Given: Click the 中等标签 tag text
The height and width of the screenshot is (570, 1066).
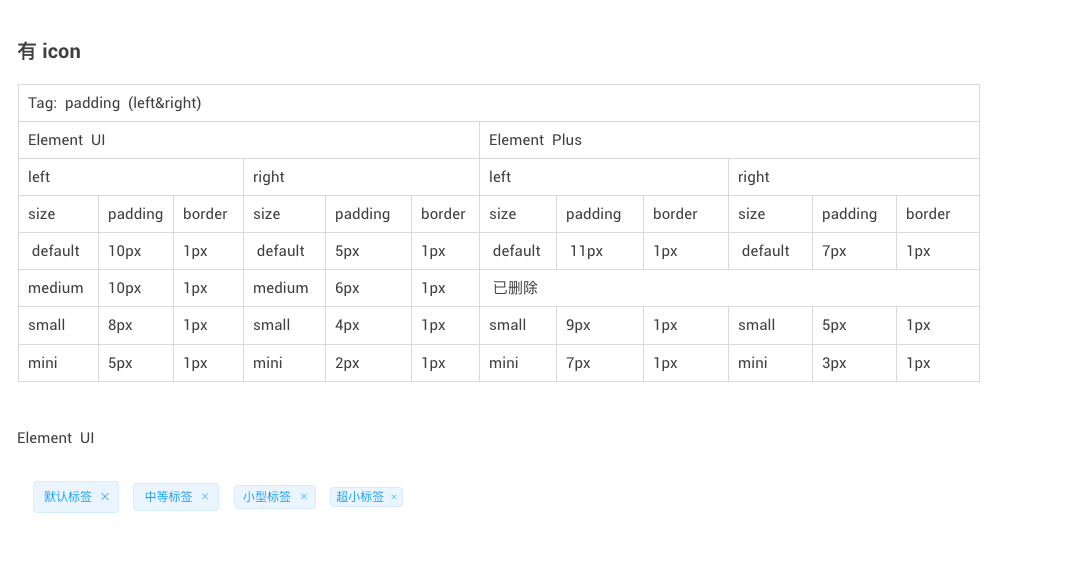Looking at the screenshot, I should (169, 497).
